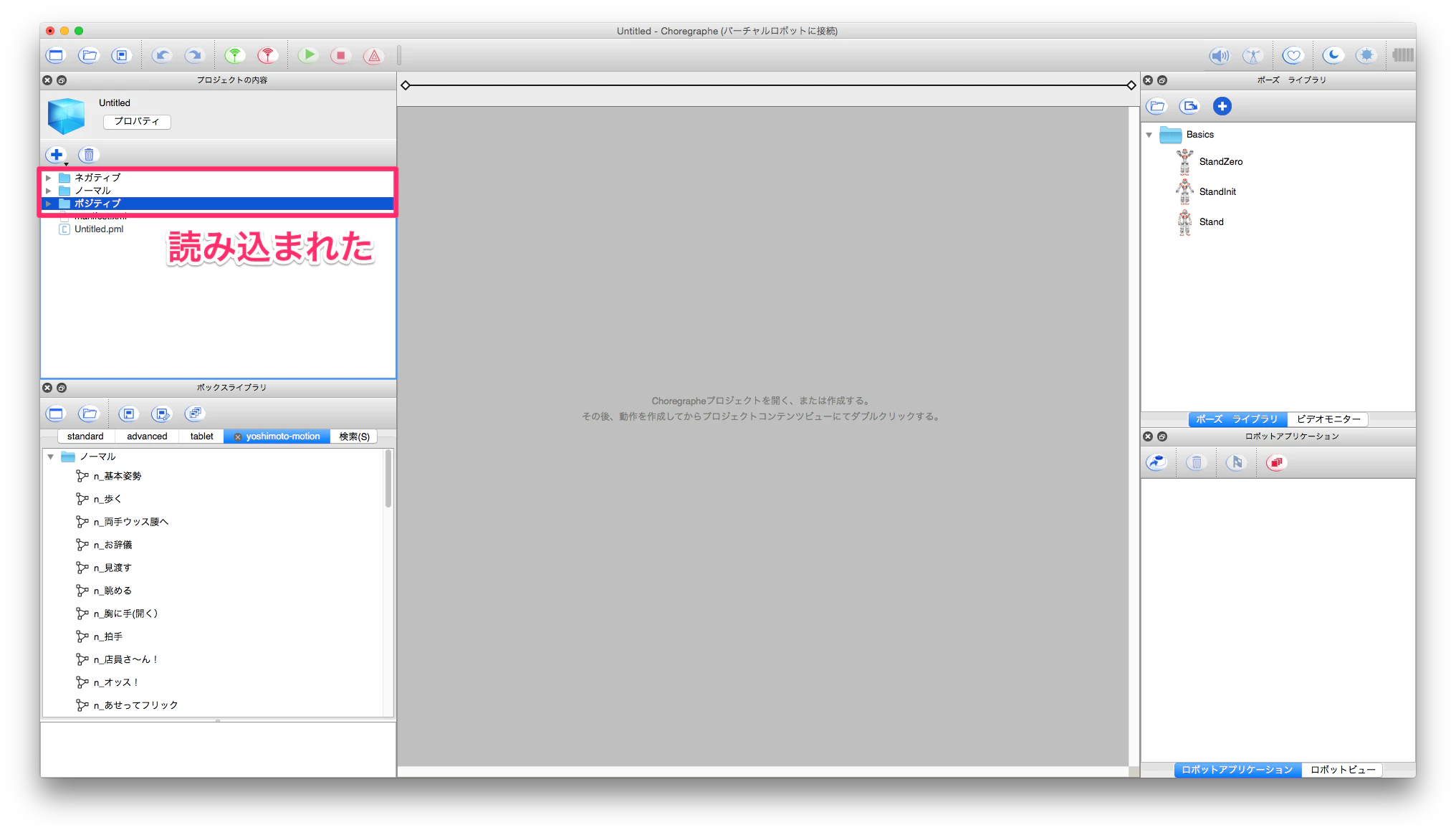Select the n_拍手 box

coord(100,636)
